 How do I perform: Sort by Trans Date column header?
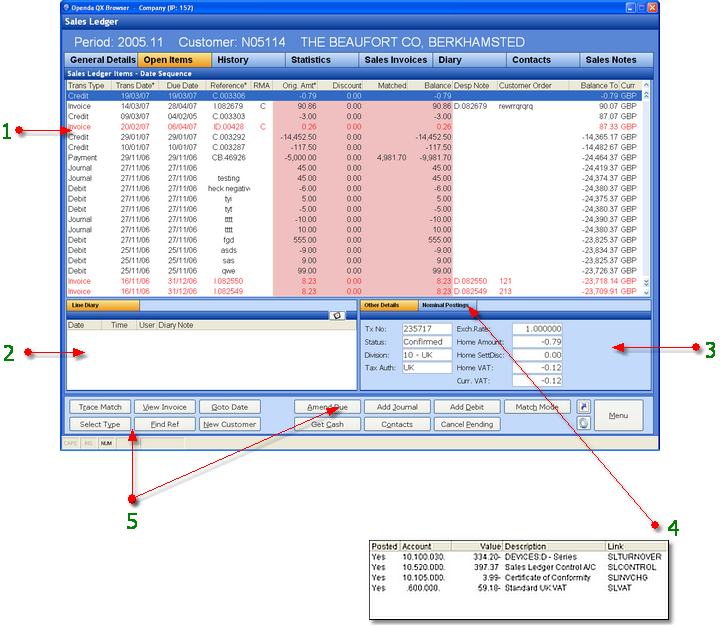[135, 85]
